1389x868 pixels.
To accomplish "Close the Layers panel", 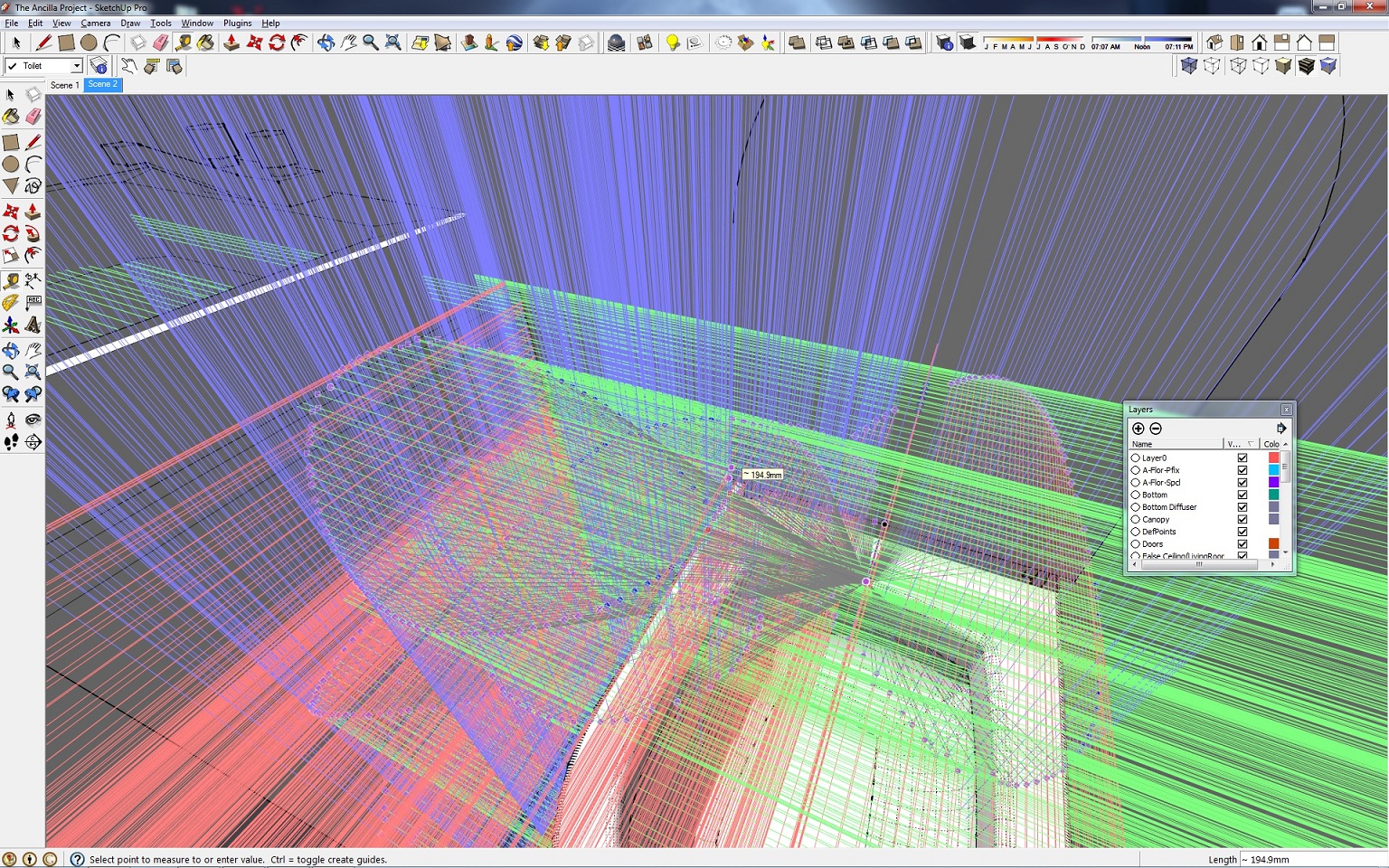I will pos(1286,410).
